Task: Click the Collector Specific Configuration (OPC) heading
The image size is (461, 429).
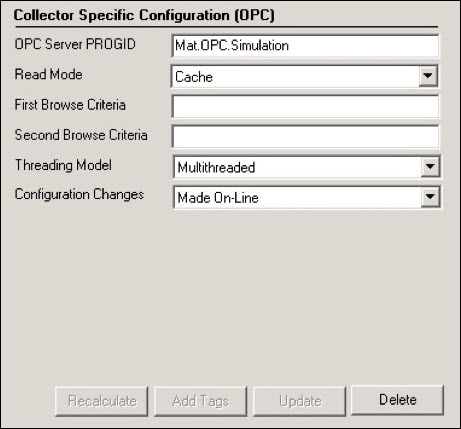Action: [144, 15]
